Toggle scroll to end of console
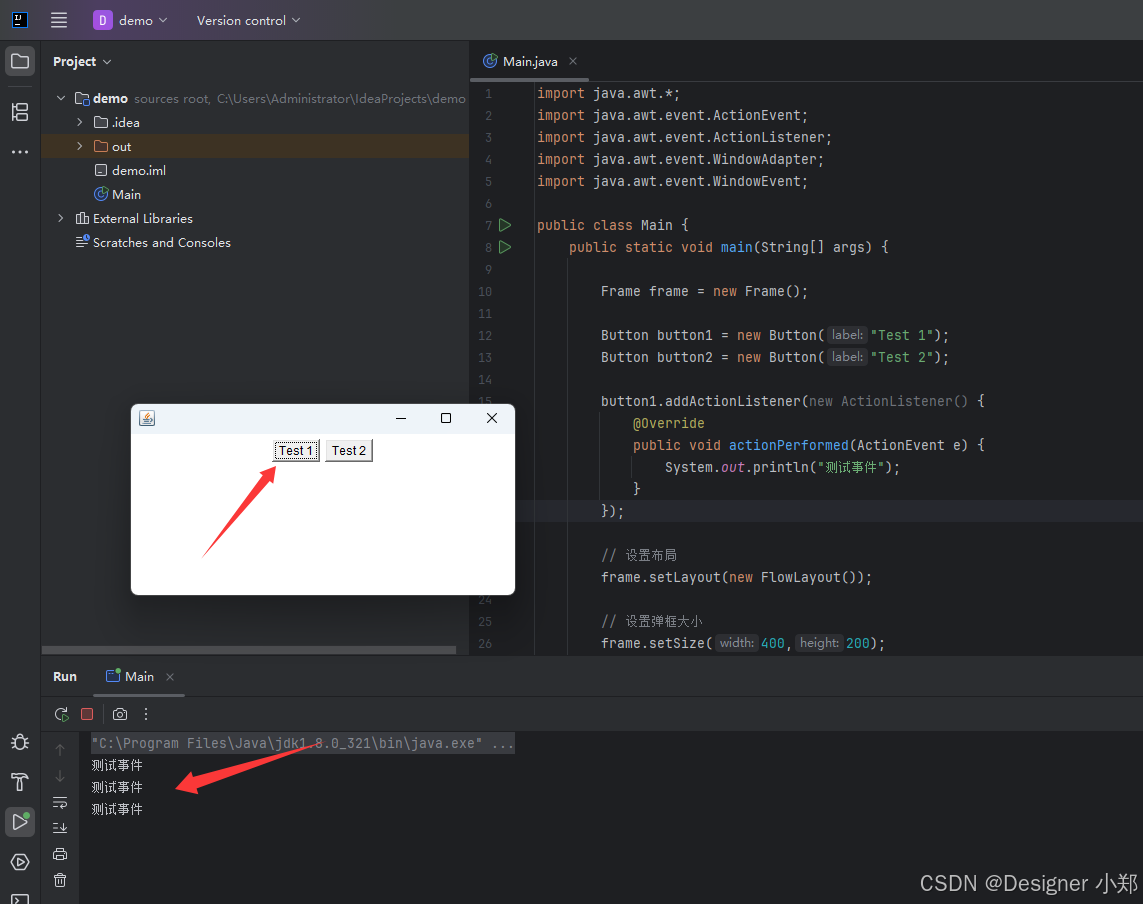1143x904 pixels. (x=60, y=827)
